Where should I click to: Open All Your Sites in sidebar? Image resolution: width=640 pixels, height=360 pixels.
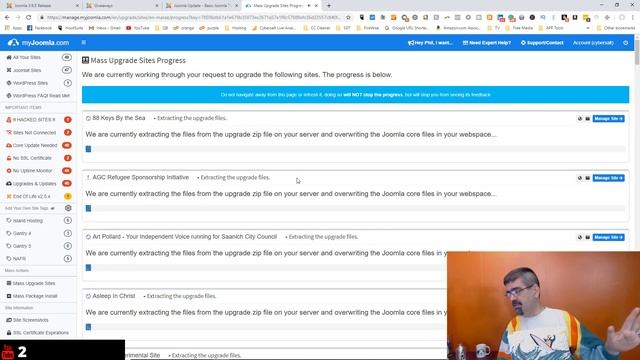pyautogui.click(x=27, y=58)
